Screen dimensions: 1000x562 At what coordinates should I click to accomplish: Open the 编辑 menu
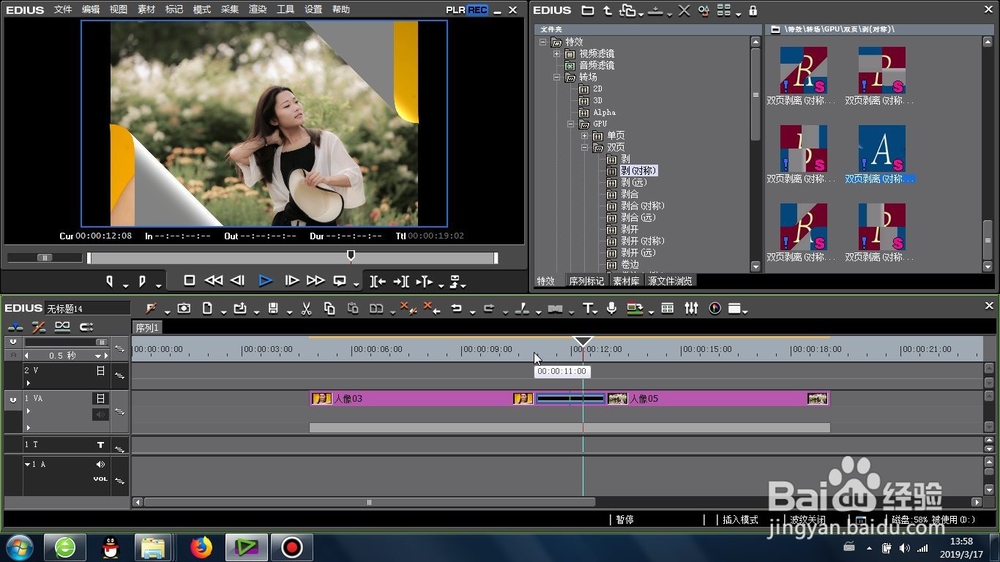tap(91, 10)
